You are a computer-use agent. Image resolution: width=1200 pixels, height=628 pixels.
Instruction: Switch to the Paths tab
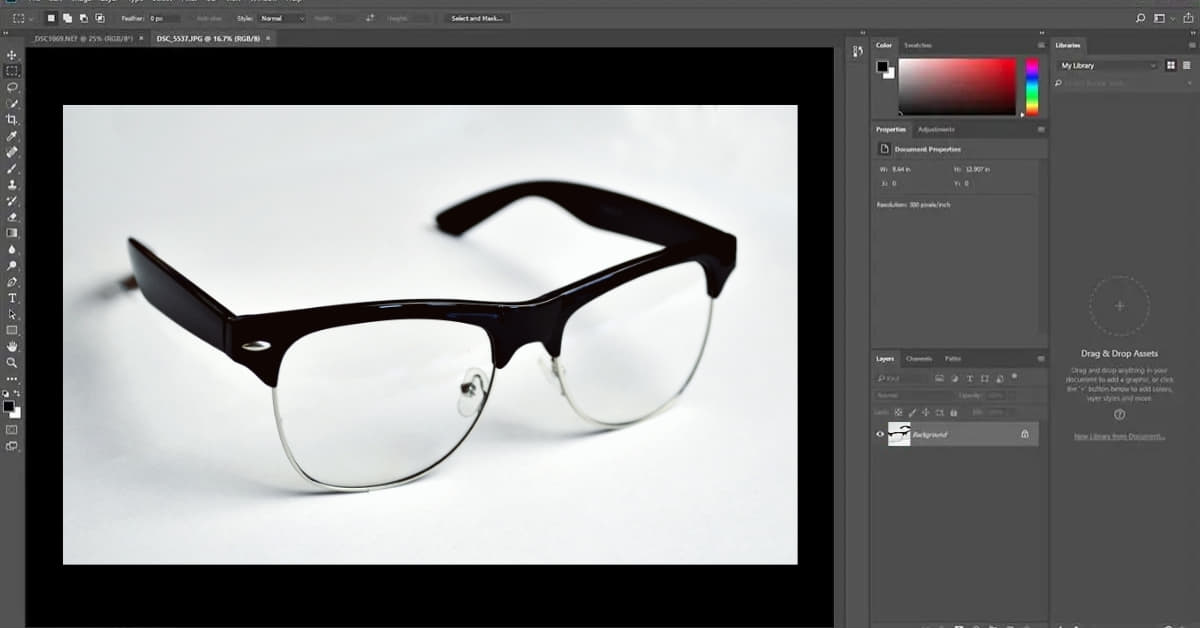click(x=953, y=358)
